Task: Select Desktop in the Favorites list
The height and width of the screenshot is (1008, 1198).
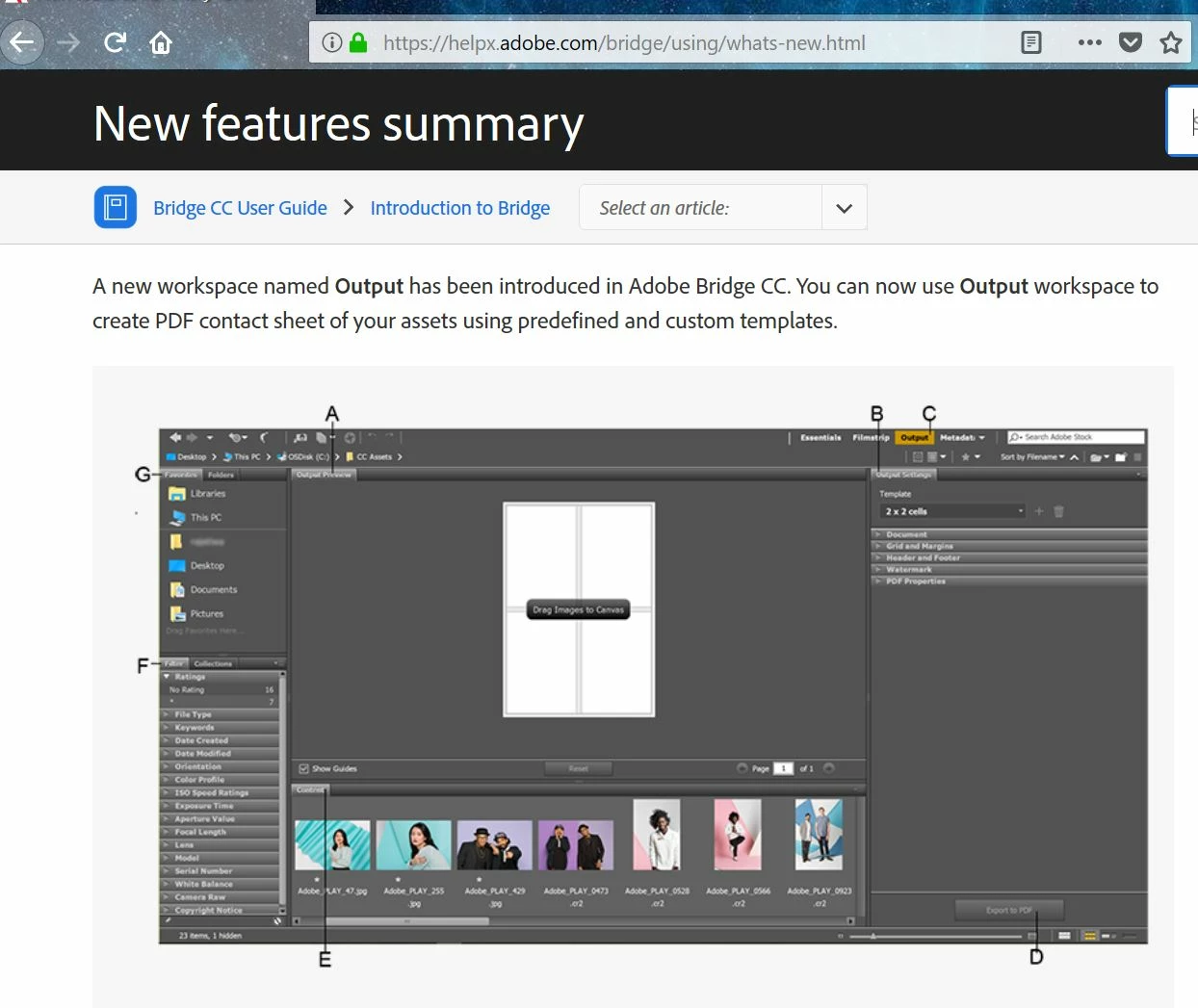Action: (197, 565)
